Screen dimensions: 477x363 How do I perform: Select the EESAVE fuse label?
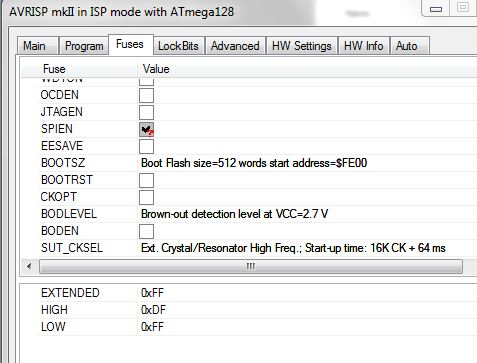pyautogui.click(x=62, y=146)
